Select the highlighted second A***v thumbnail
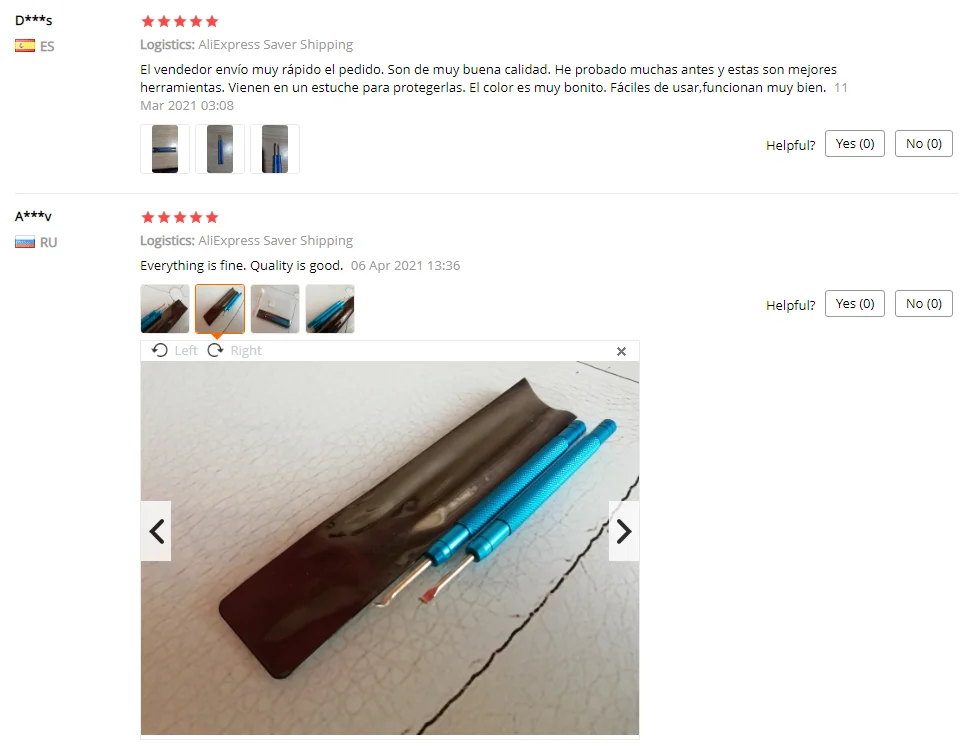 coord(220,309)
